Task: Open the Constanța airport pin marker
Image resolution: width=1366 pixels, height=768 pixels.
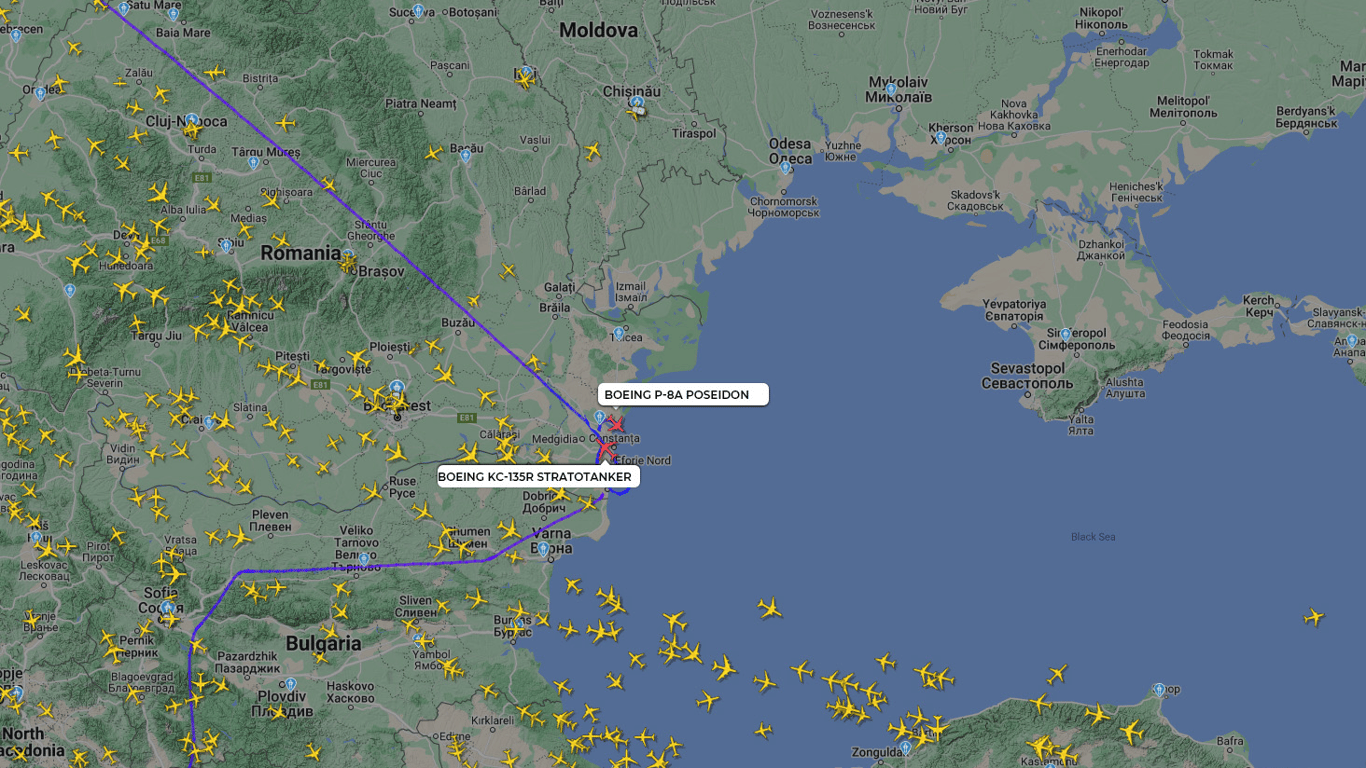Action: tap(599, 416)
